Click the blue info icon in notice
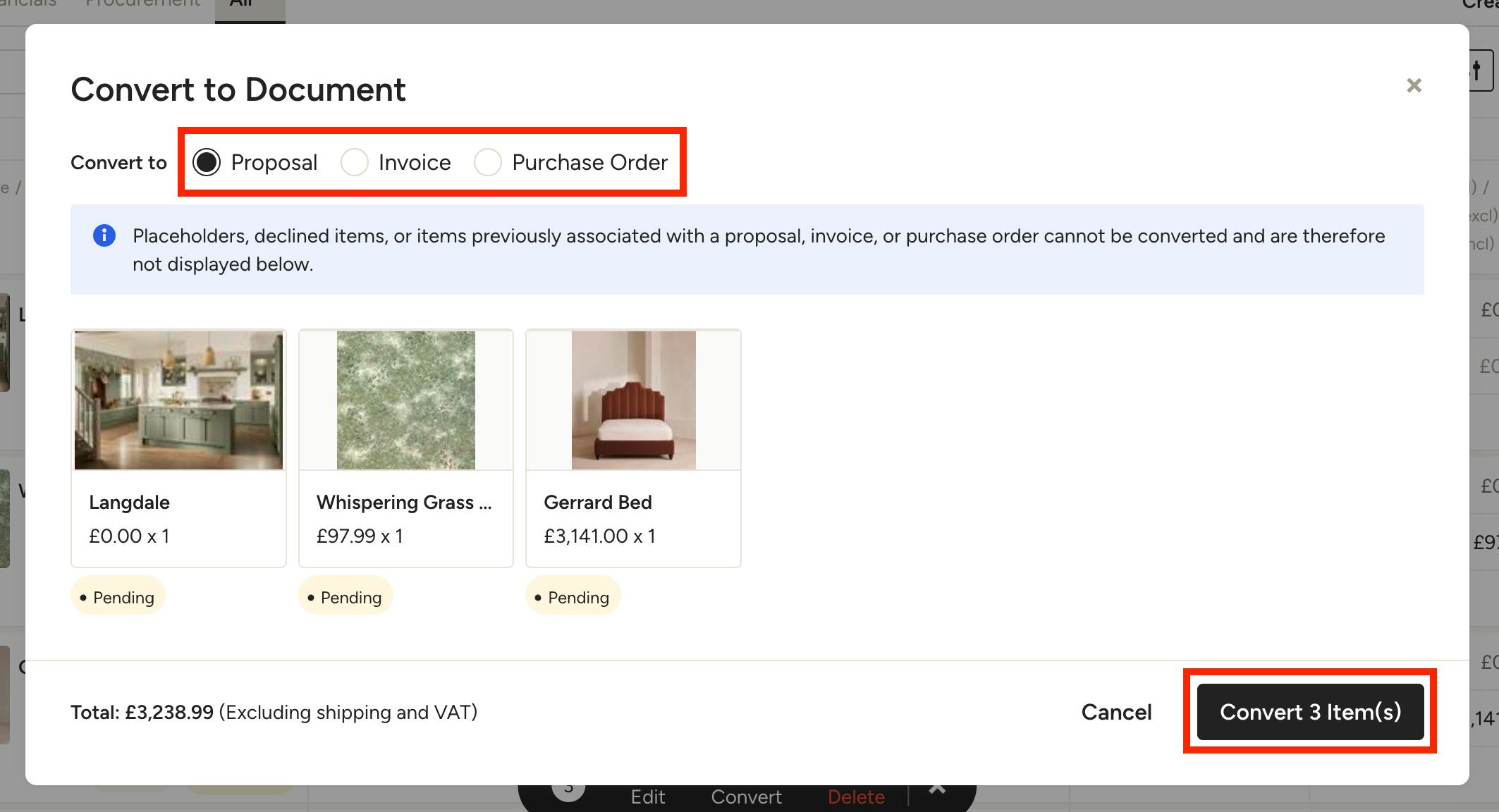The width and height of the screenshot is (1499, 812). coord(104,235)
